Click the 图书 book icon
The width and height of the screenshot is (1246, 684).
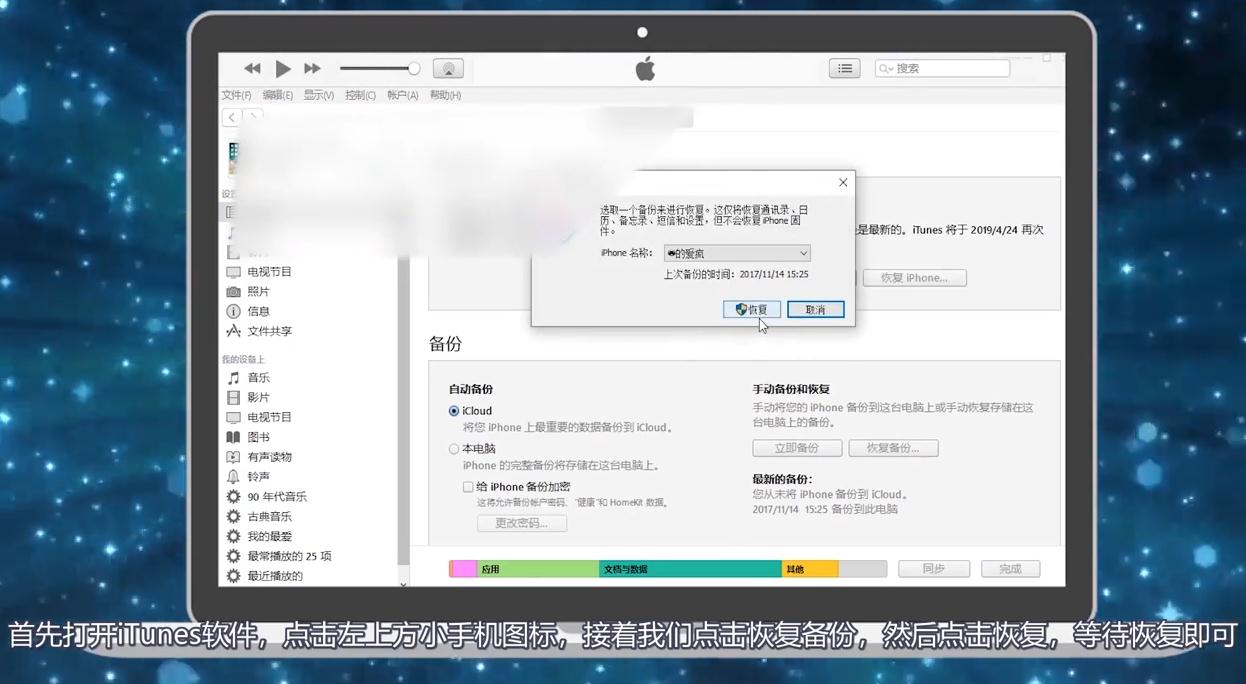(x=233, y=437)
